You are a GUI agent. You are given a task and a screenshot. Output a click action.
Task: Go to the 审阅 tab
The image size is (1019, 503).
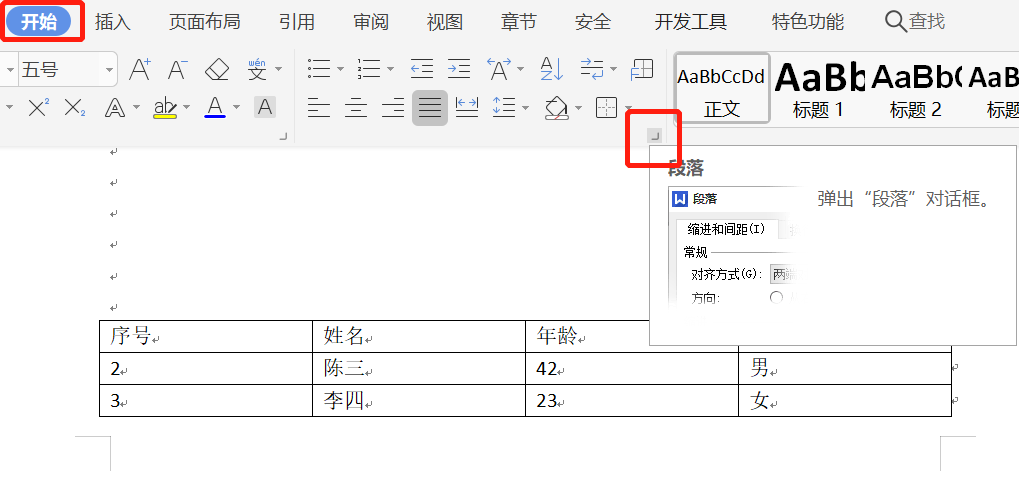tap(371, 22)
